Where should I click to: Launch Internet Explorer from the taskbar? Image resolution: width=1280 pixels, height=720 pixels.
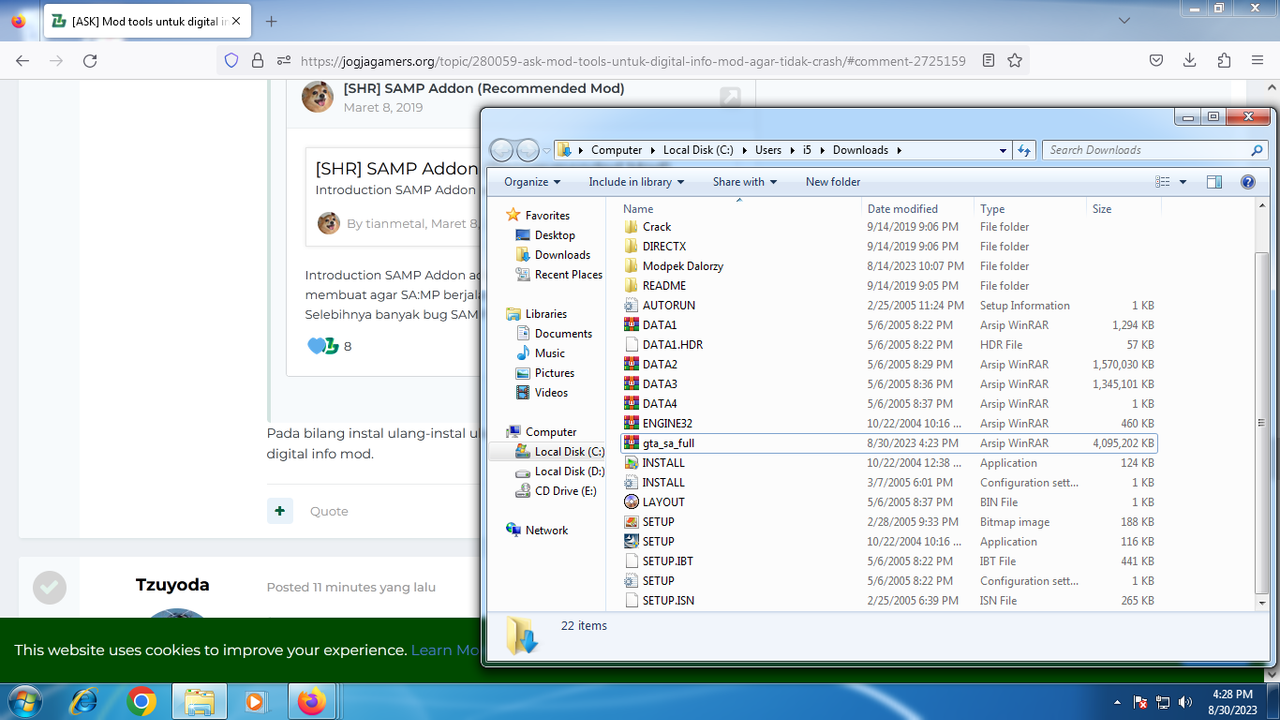click(x=84, y=702)
